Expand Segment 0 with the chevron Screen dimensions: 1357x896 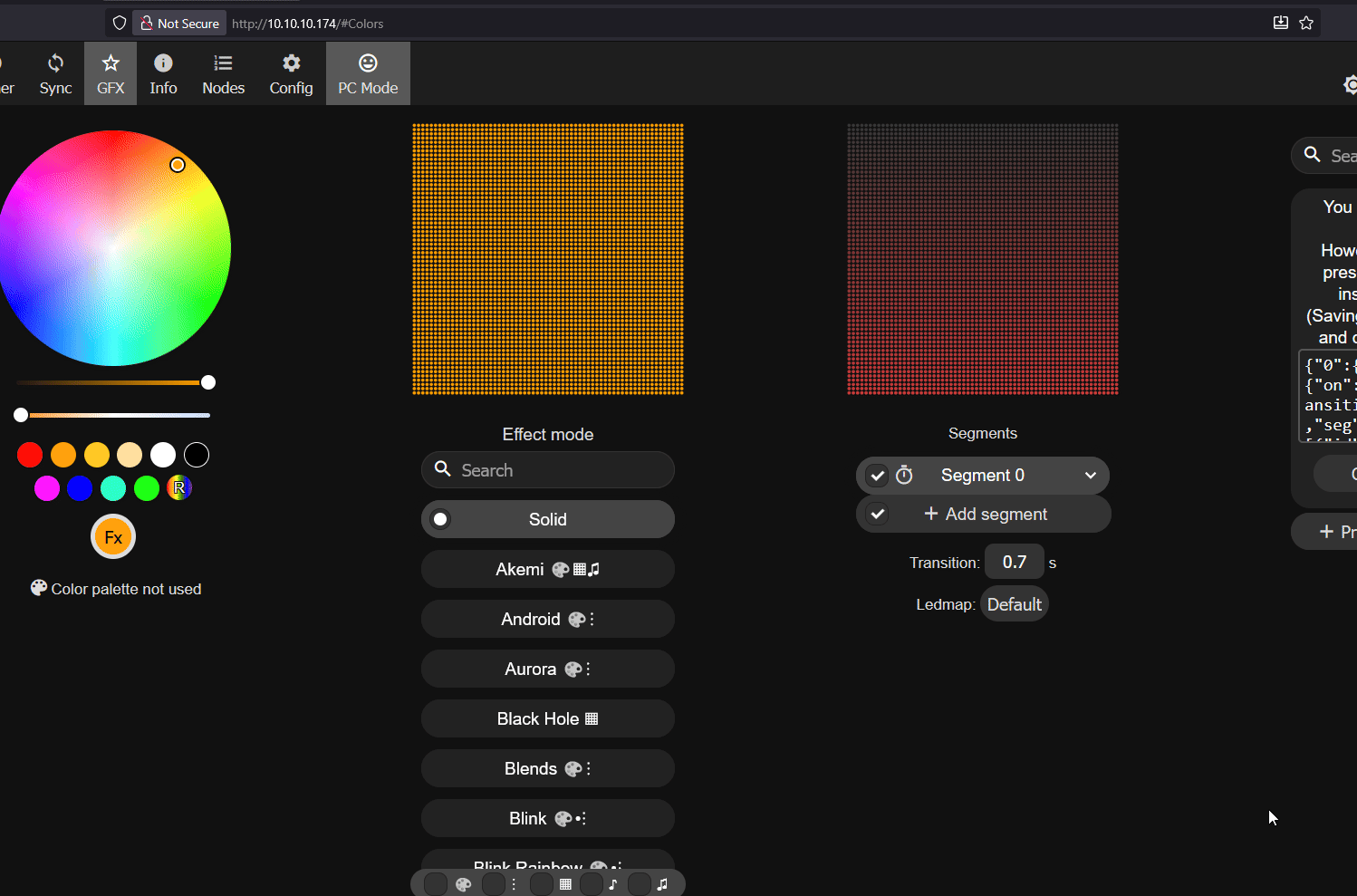(1091, 476)
